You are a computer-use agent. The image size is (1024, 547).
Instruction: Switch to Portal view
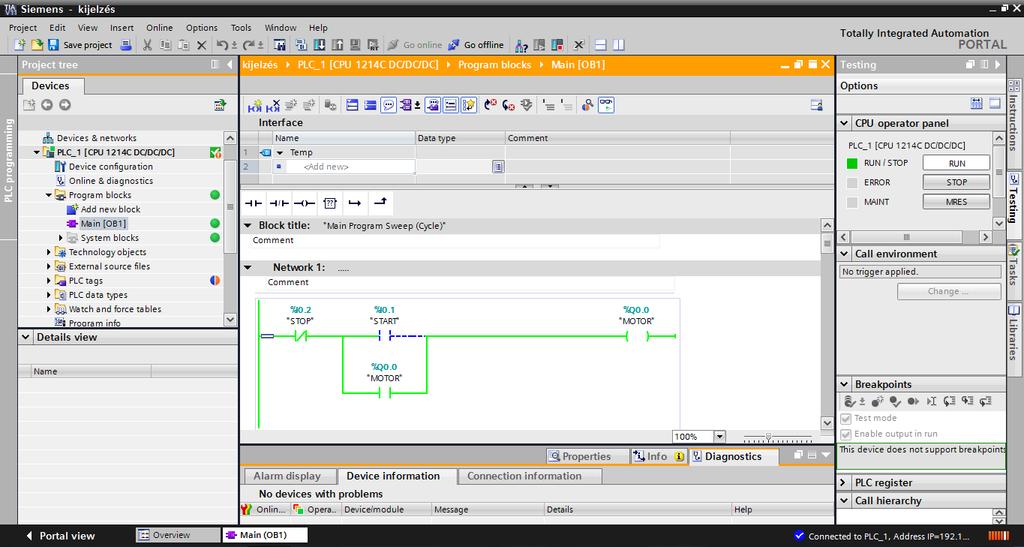pyautogui.click(x=60, y=535)
